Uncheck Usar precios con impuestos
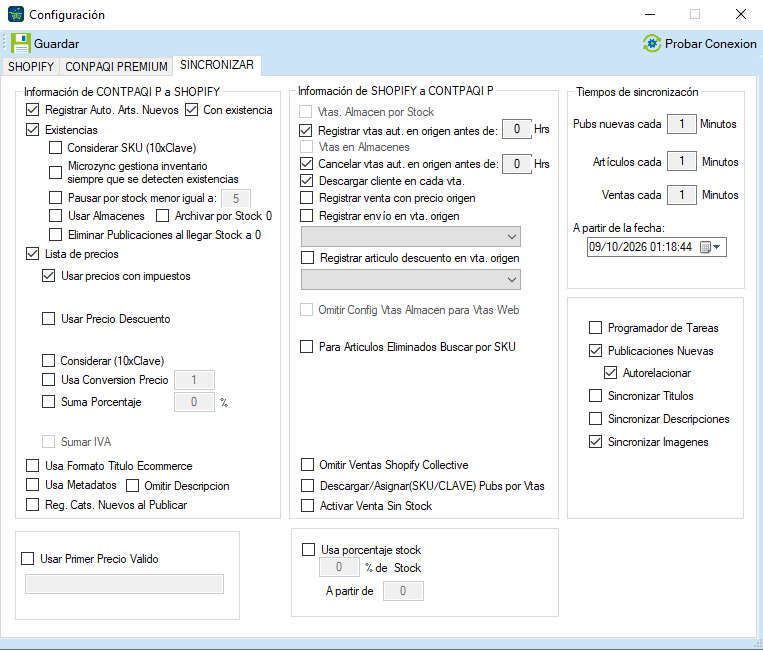The height and width of the screenshot is (651, 763). (x=49, y=276)
